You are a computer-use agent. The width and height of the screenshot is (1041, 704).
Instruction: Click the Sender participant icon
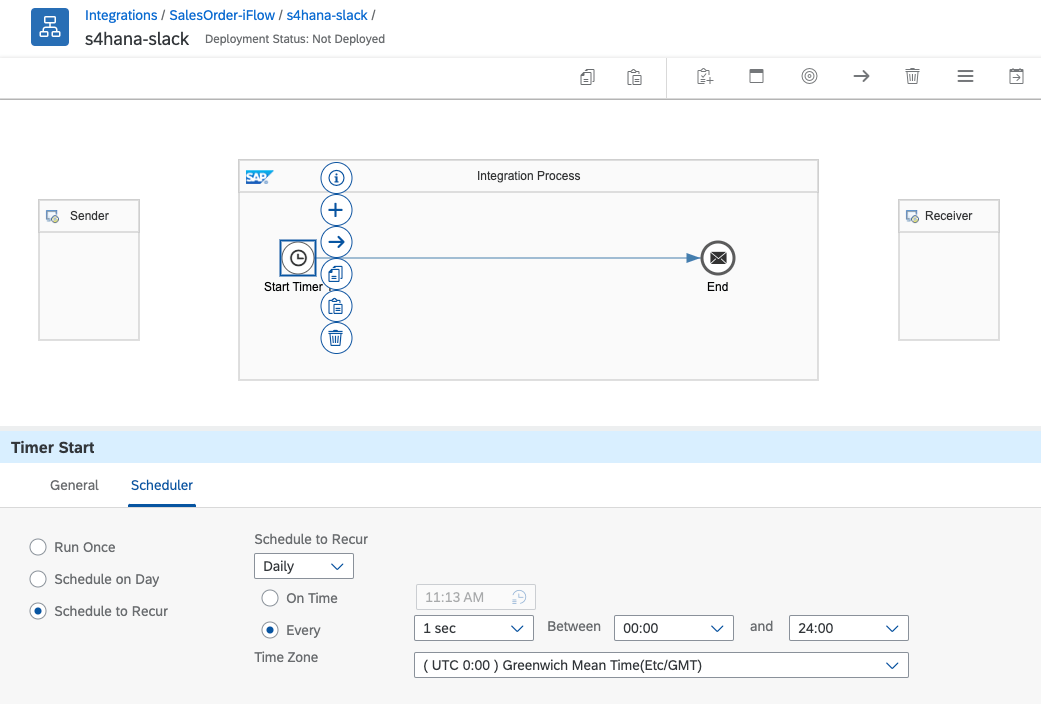pos(52,217)
